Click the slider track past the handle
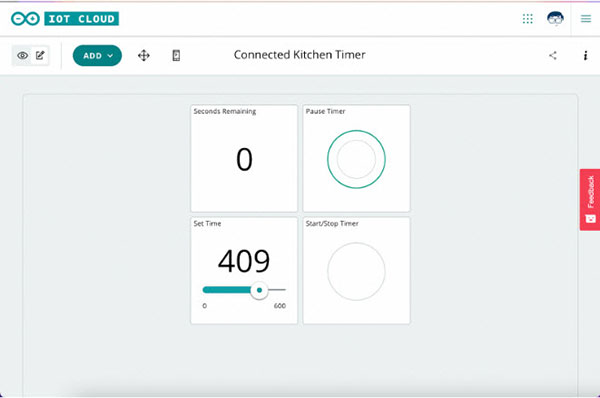Viewport: 600px width, 398px height. pos(277,290)
